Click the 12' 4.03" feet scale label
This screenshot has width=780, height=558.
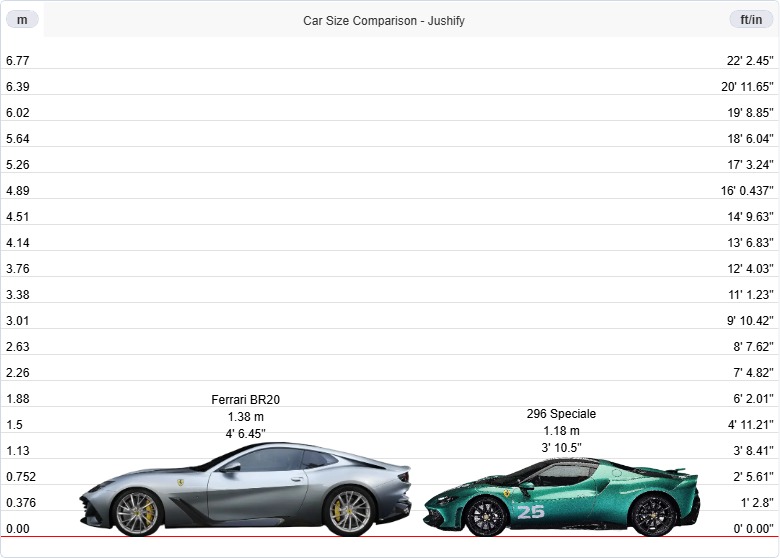(x=751, y=269)
